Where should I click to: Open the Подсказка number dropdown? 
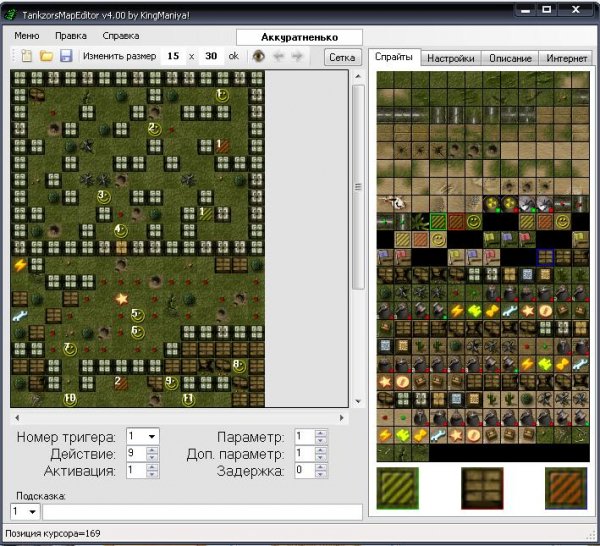point(33,512)
